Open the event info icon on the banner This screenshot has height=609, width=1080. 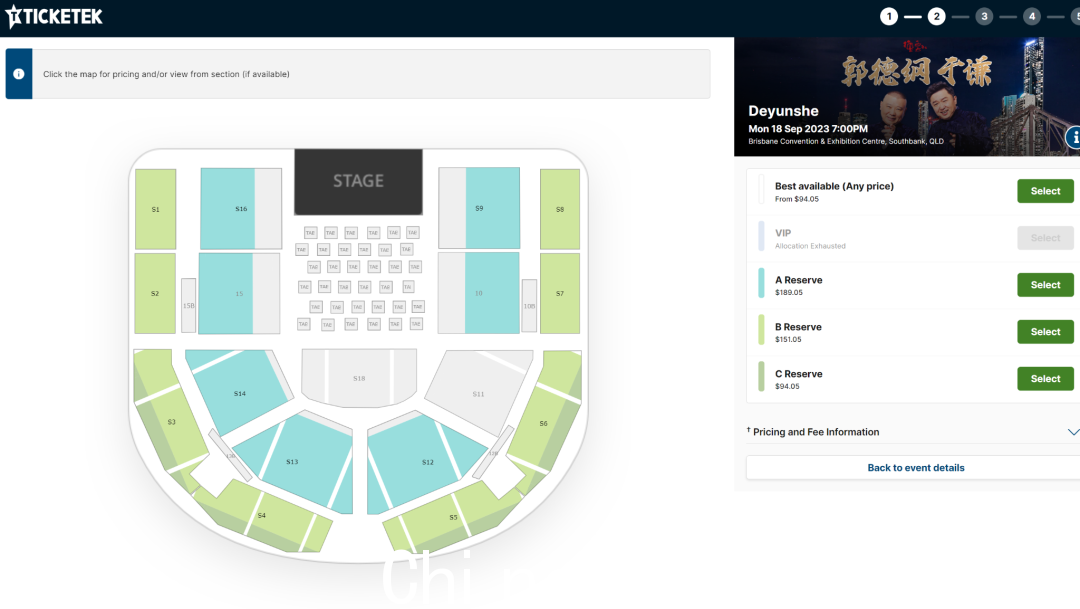coord(1073,137)
